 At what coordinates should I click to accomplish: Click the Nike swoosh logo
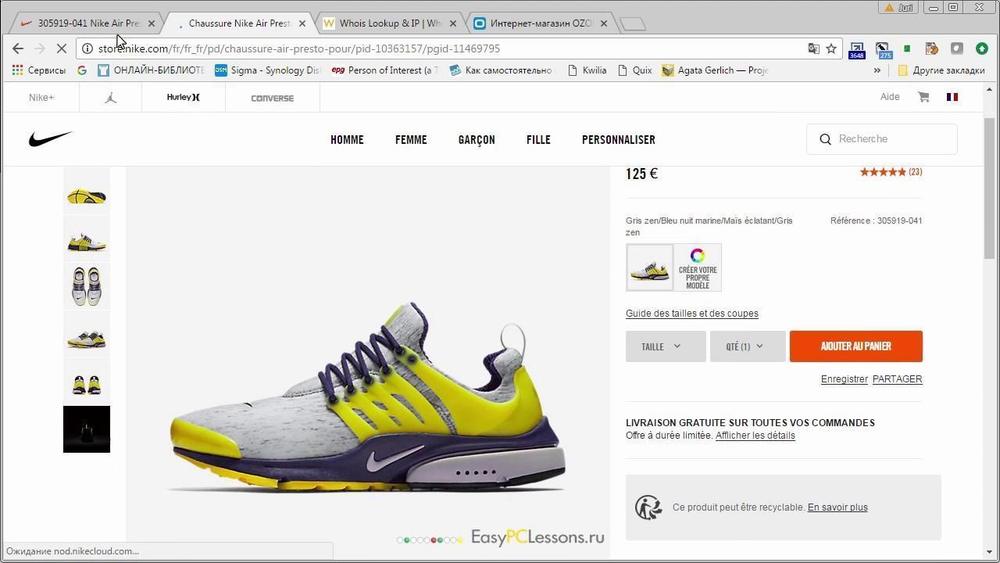point(50,139)
